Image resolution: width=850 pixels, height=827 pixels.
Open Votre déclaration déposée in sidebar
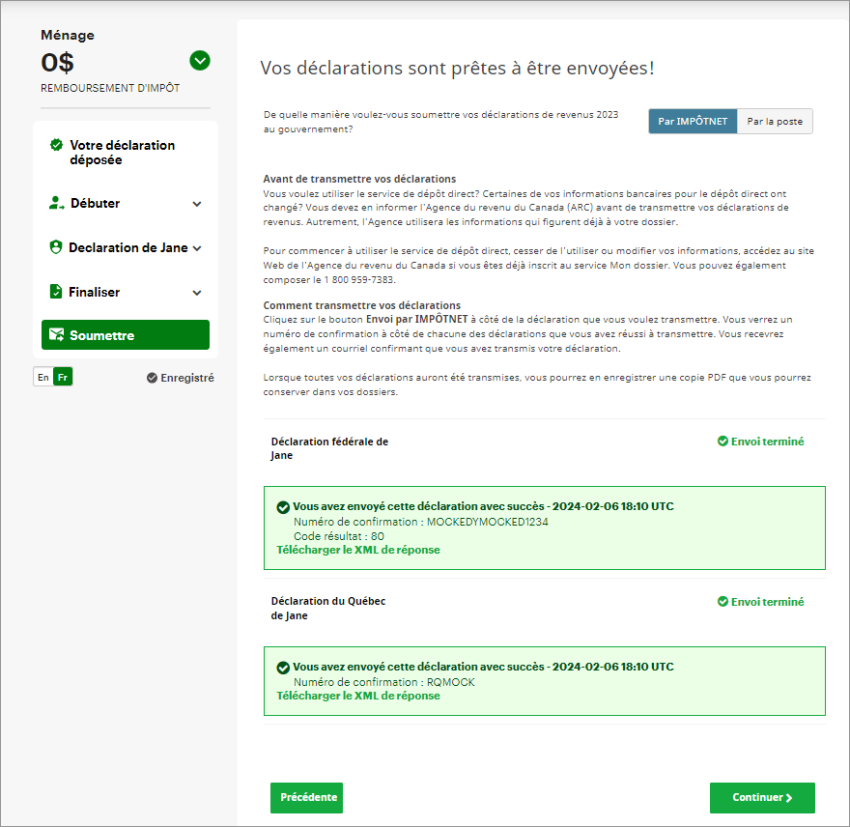coord(122,153)
